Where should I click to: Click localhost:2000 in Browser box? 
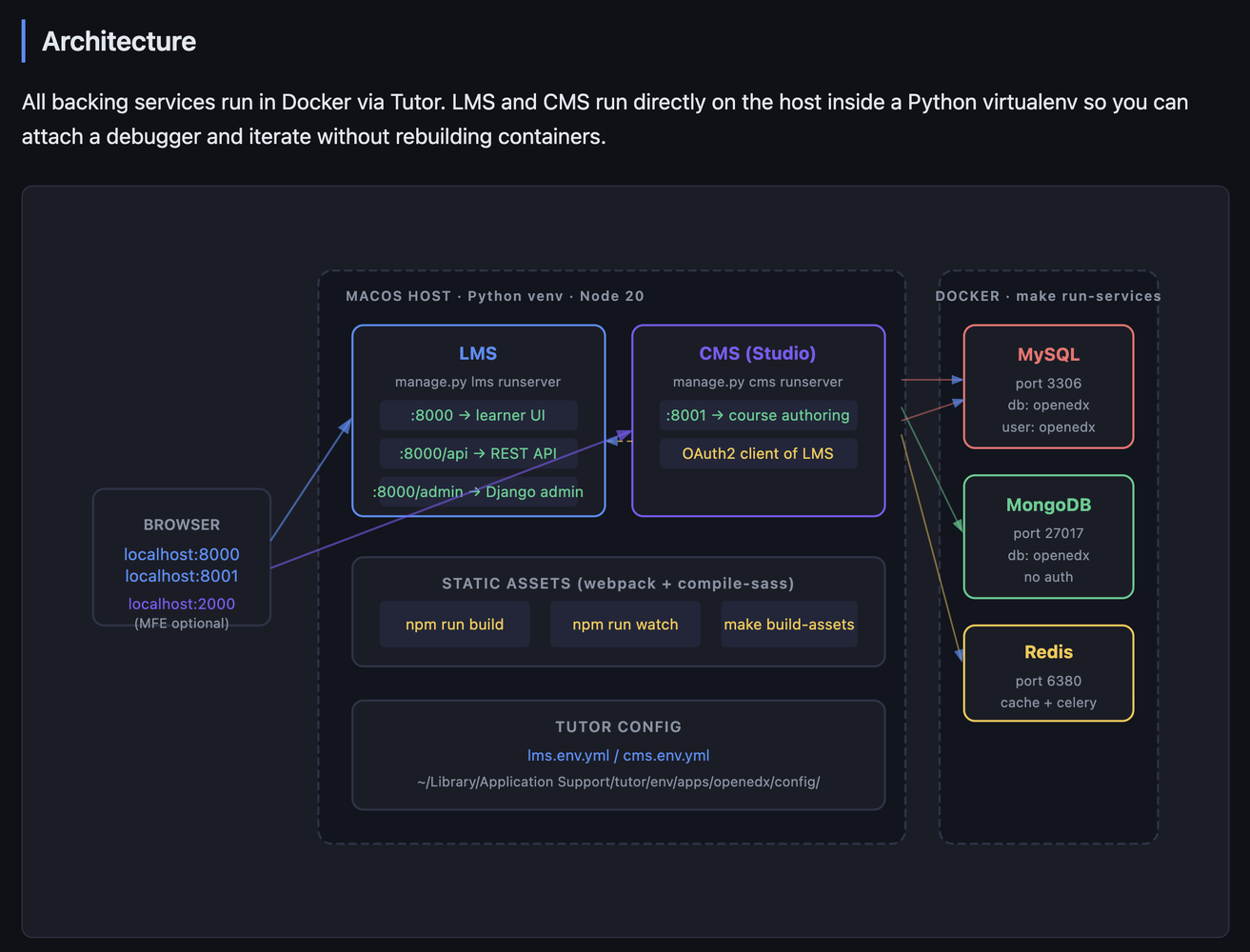pyautogui.click(x=182, y=604)
